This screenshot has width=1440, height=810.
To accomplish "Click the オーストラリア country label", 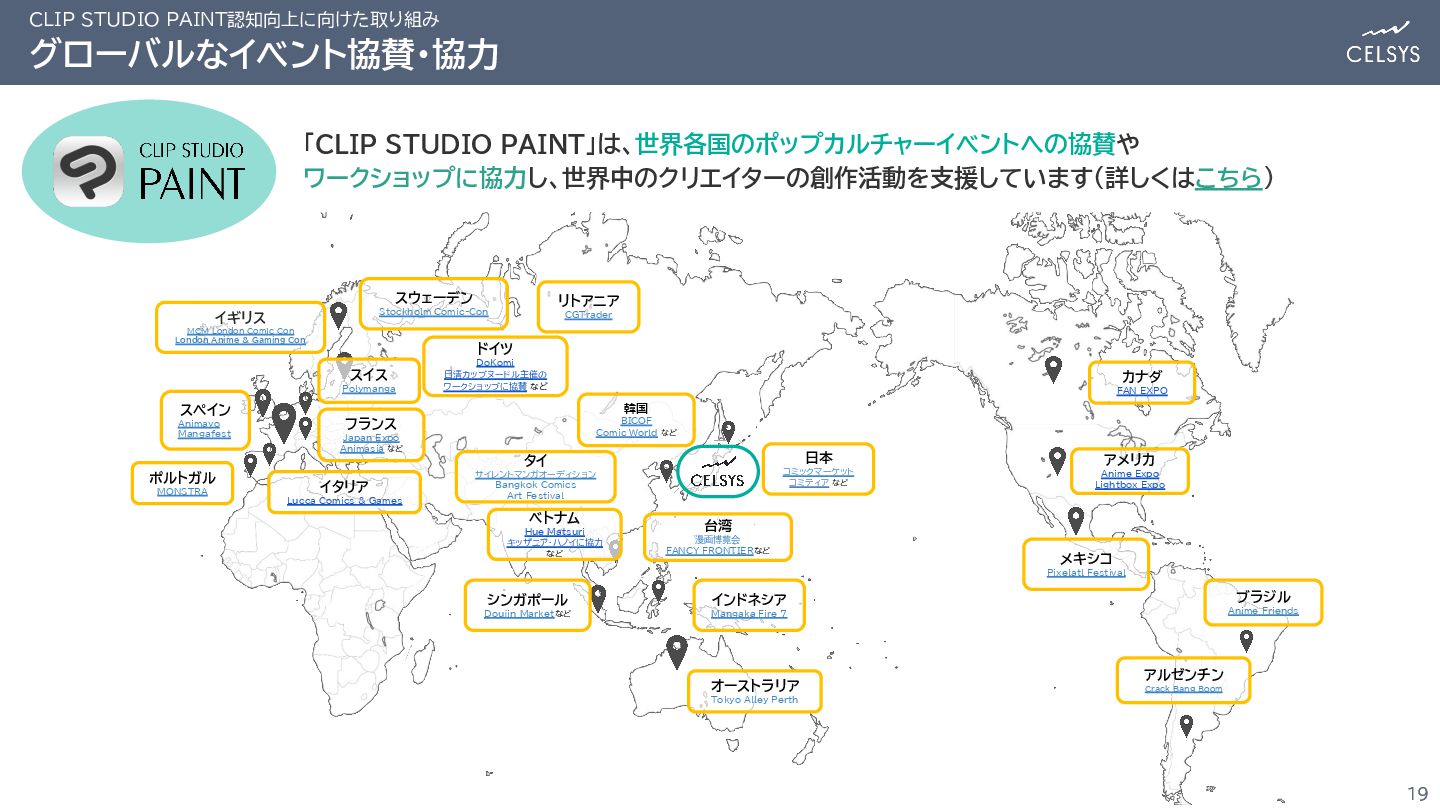I will point(755,685).
